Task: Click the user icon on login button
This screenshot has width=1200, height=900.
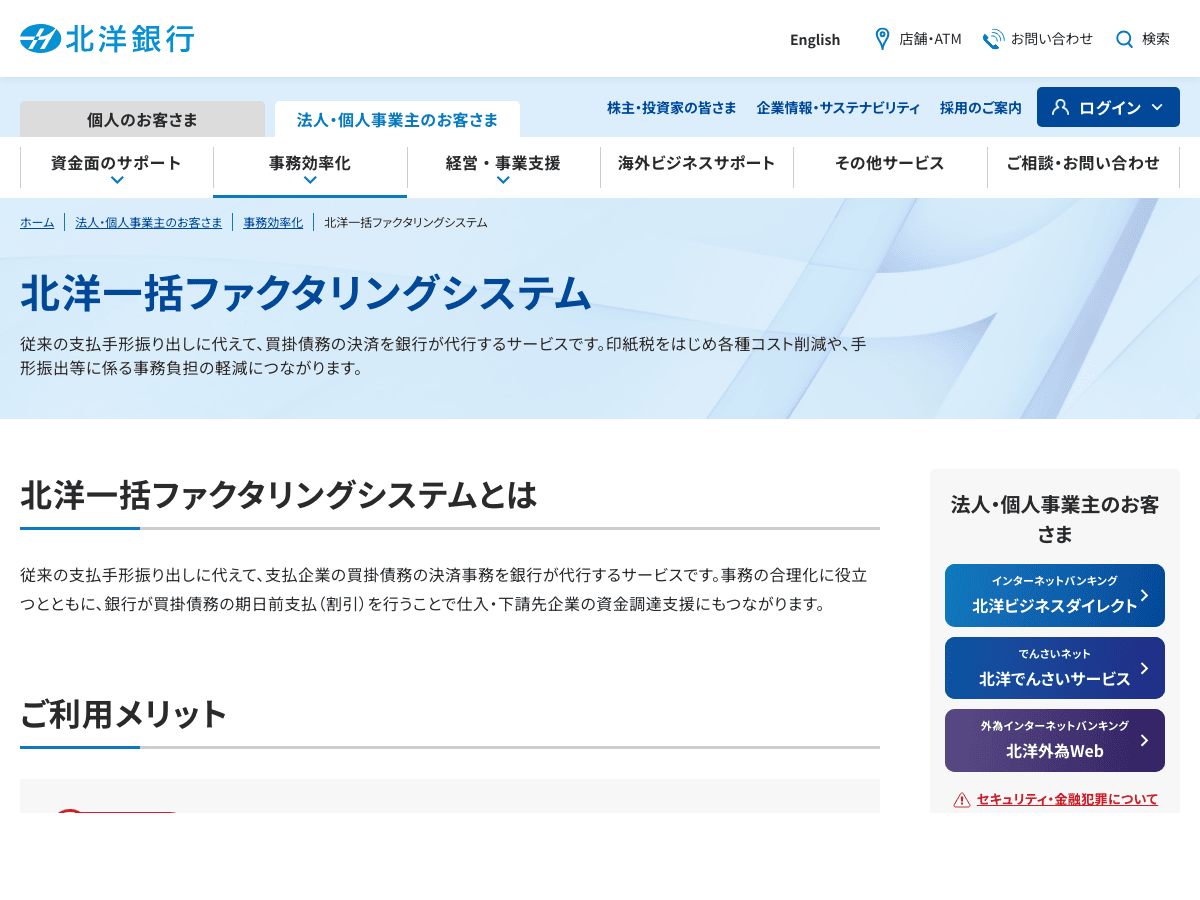Action: 1061,107
